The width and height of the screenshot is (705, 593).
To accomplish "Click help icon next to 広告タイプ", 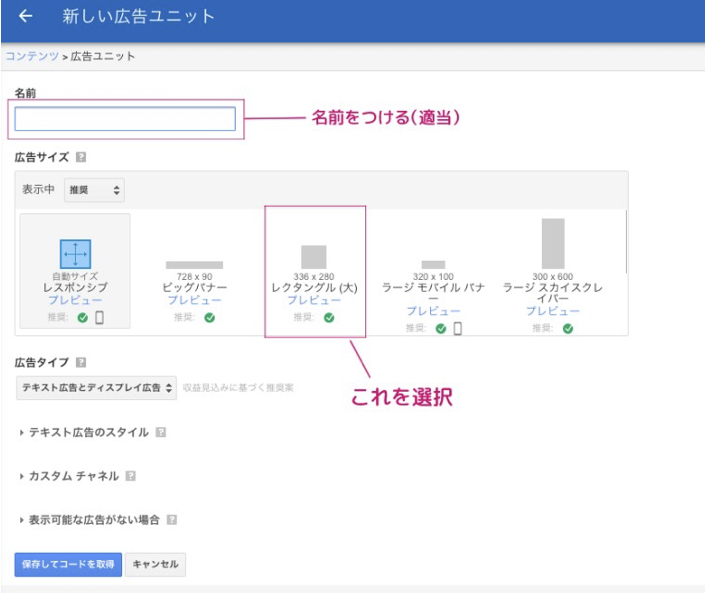I will tap(81, 363).
